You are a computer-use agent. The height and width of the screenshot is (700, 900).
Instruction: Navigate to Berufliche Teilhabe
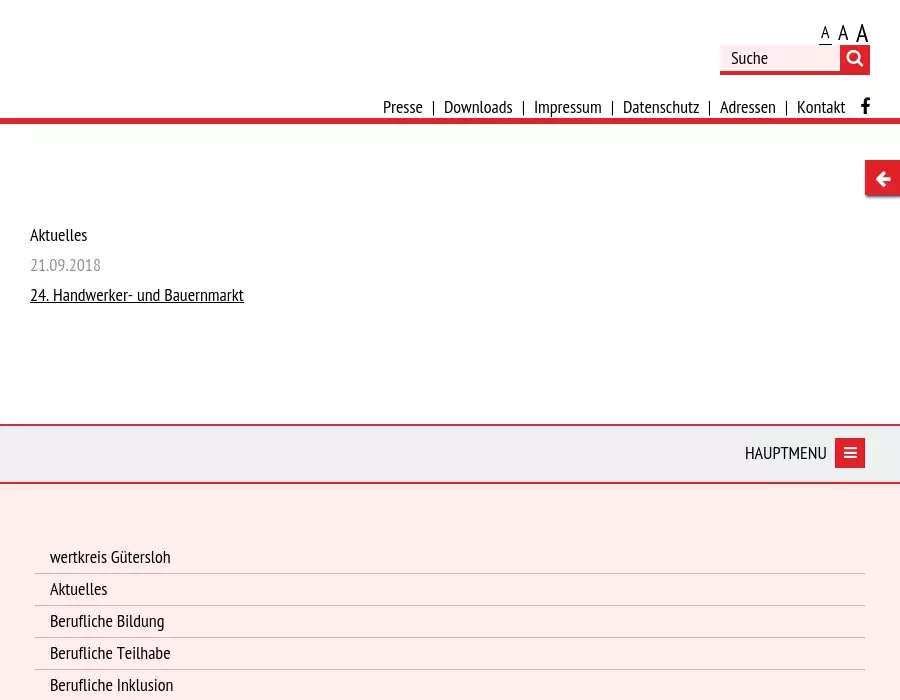coord(110,653)
